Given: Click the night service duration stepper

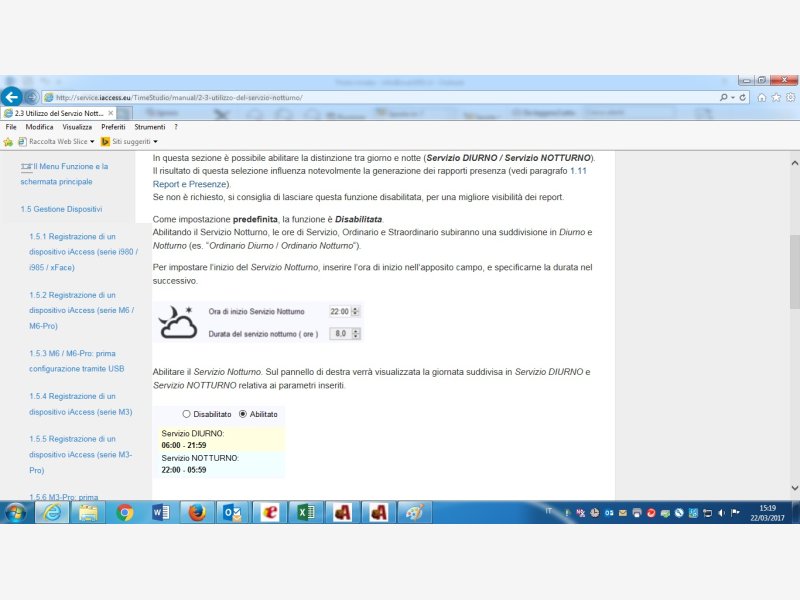Looking at the screenshot, I should coord(357,333).
